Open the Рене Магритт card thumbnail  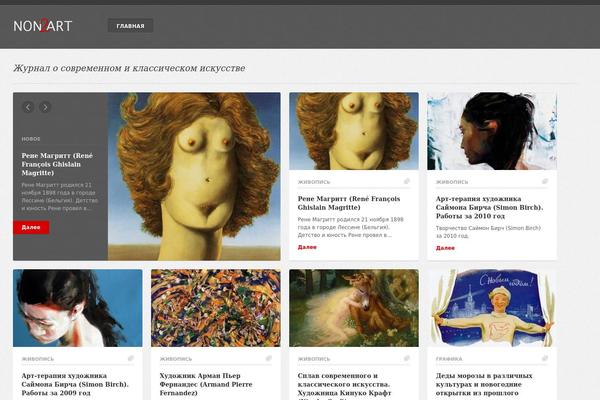coord(354,131)
